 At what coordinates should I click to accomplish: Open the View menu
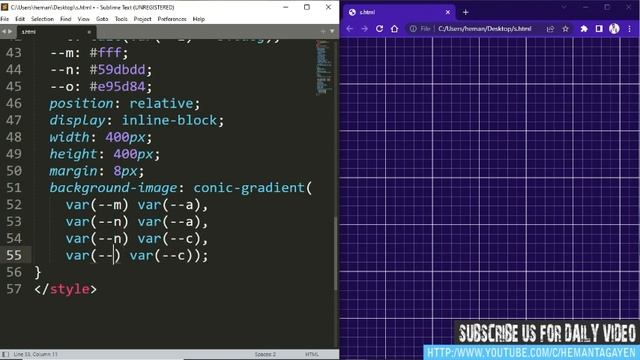[x=84, y=19]
